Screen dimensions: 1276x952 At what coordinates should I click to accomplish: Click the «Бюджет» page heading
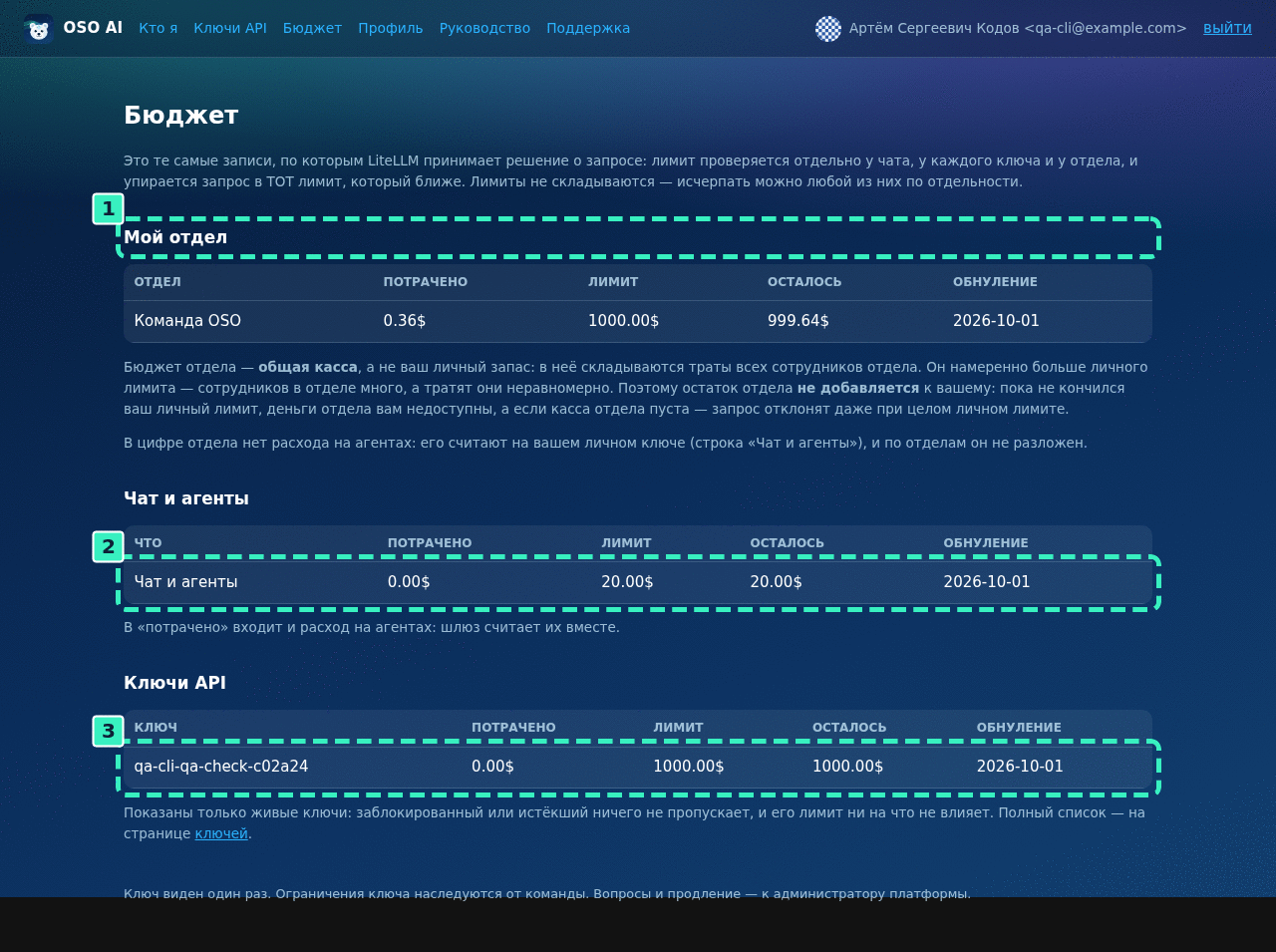click(x=181, y=116)
